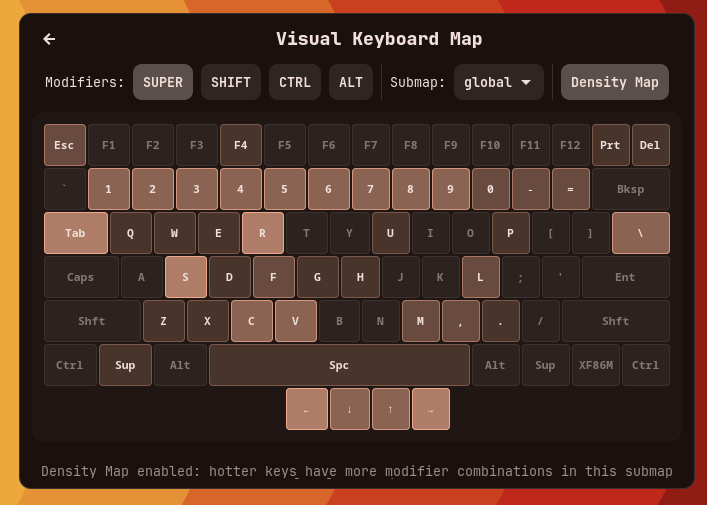
Task: Select the XF86M key
Action: 596,365
